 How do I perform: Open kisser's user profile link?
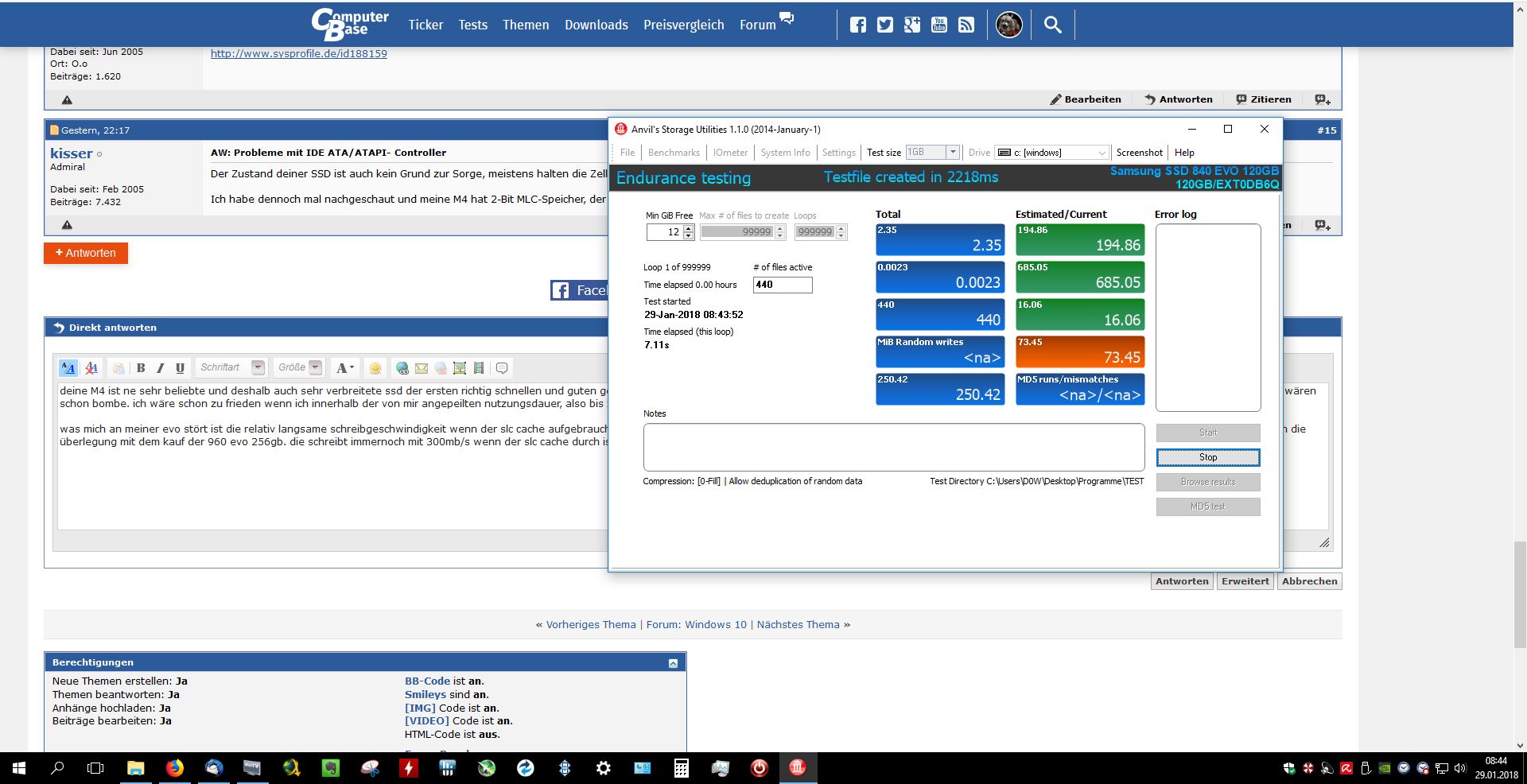[72, 153]
